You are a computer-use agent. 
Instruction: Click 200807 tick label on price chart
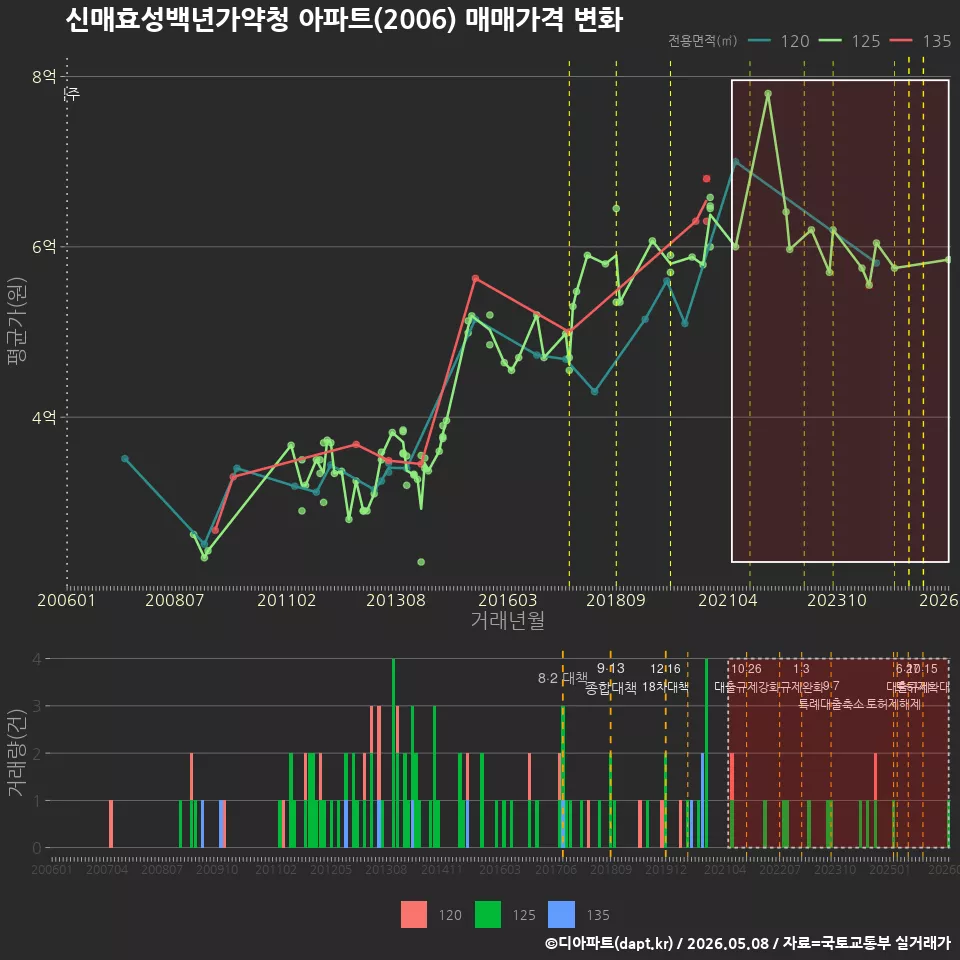174,600
